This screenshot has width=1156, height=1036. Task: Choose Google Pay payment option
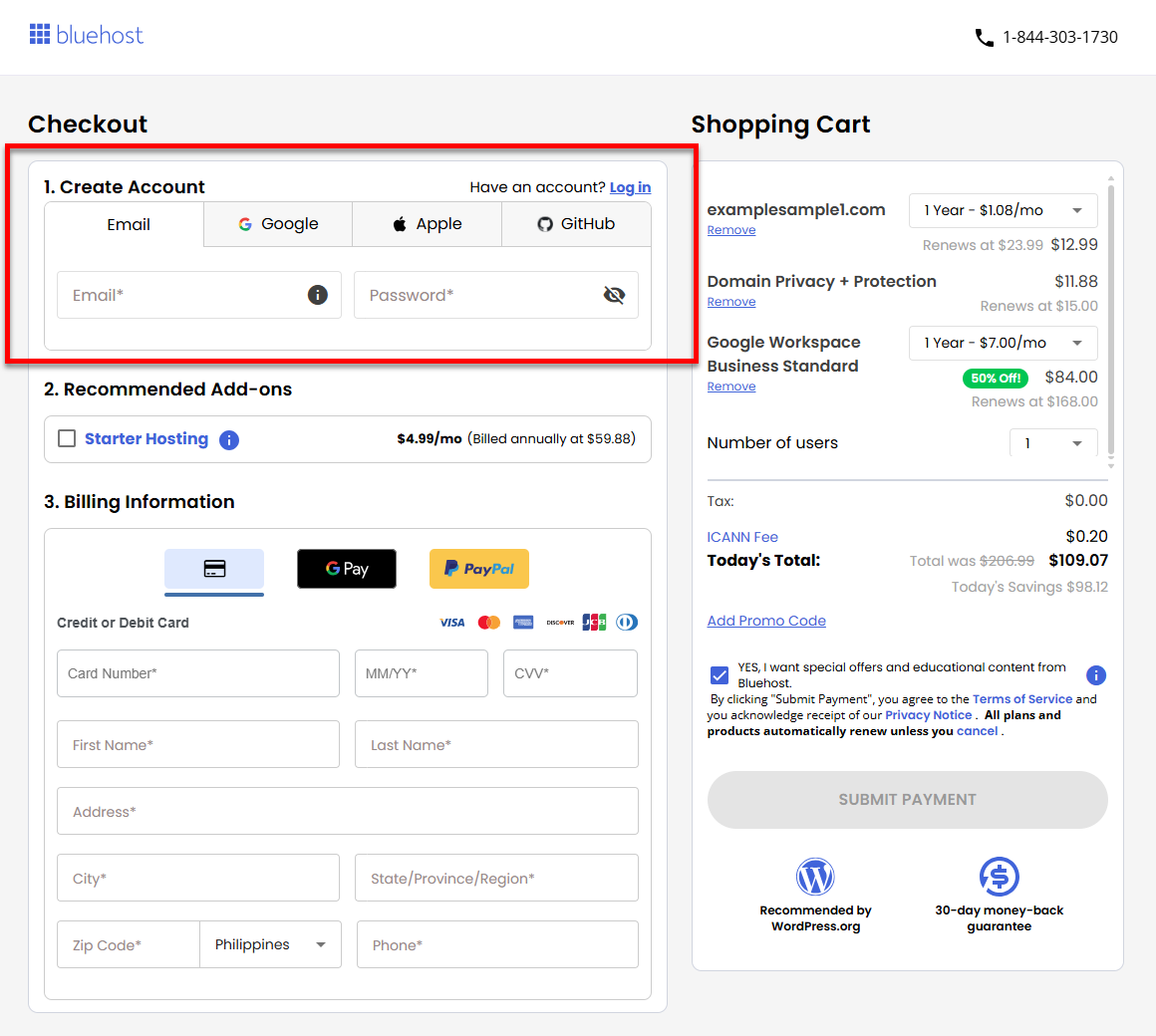point(347,569)
